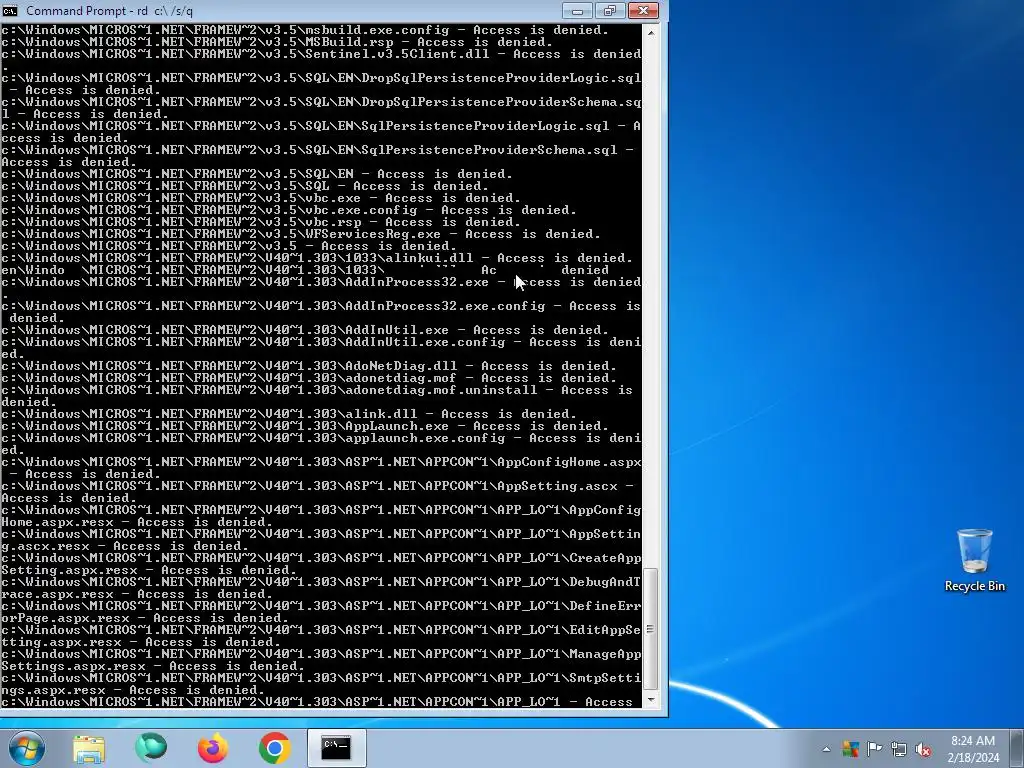Click the AppLaunch.exe access denied line
The image size is (1024, 768).
coord(305,426)
